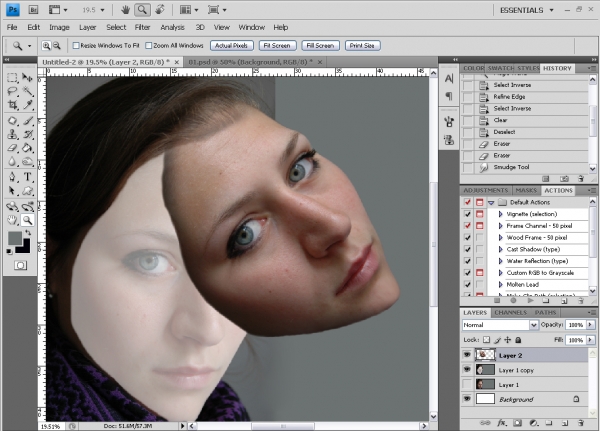Hide Layer 1 copy visibility
600x431 pixels.
click(x=467, y=370)
